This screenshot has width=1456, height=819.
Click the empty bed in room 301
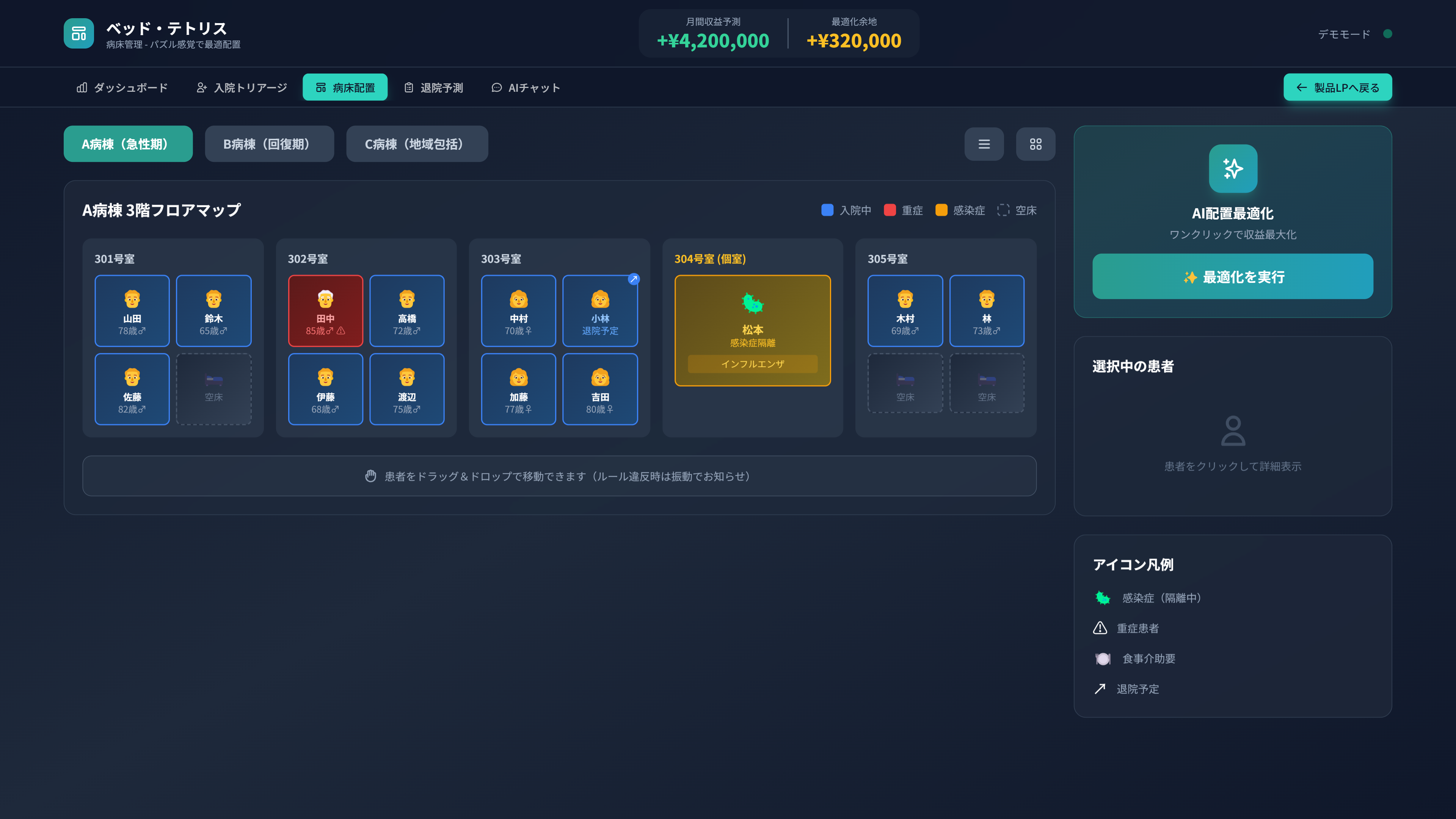pyautogui.click(x=213, y=389)
